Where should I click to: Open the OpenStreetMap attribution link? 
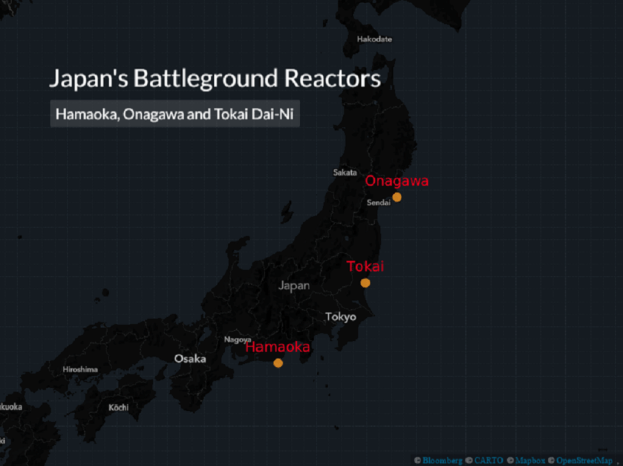[x=585, y=460]
